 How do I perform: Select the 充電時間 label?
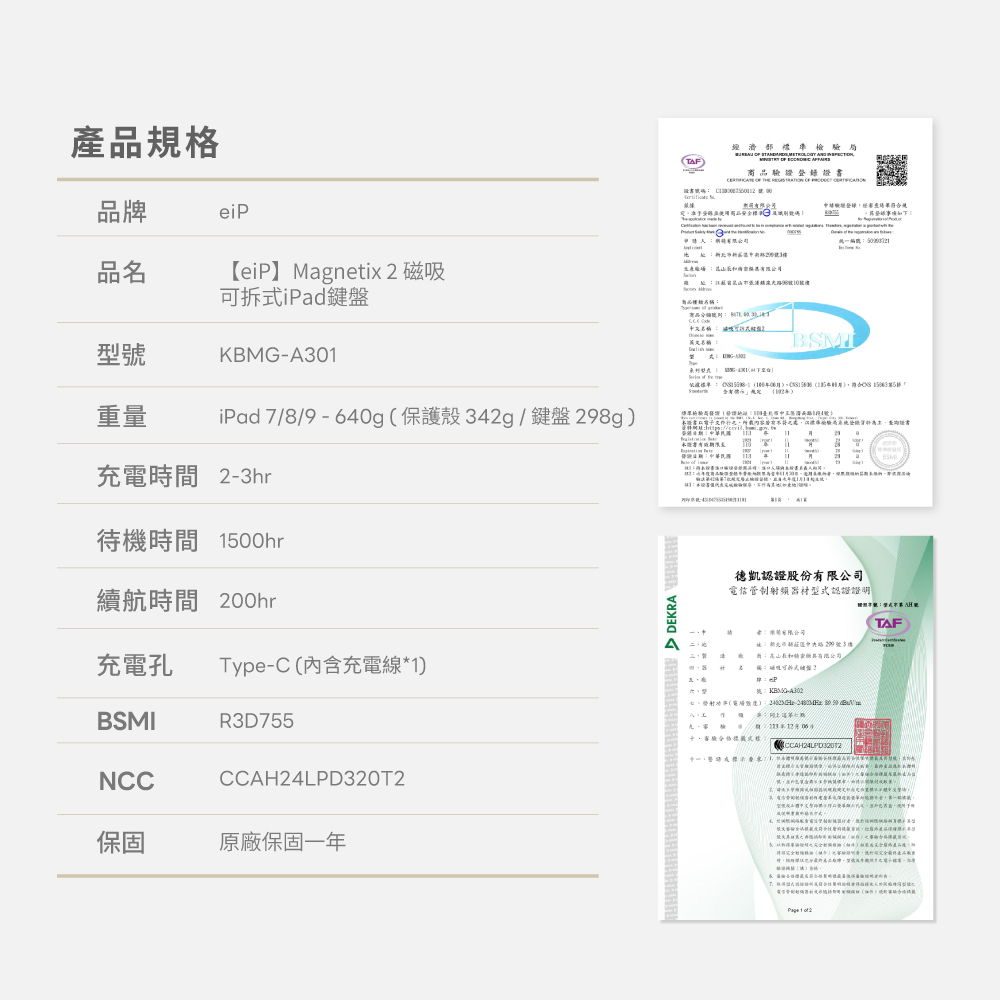coord(147,476)
